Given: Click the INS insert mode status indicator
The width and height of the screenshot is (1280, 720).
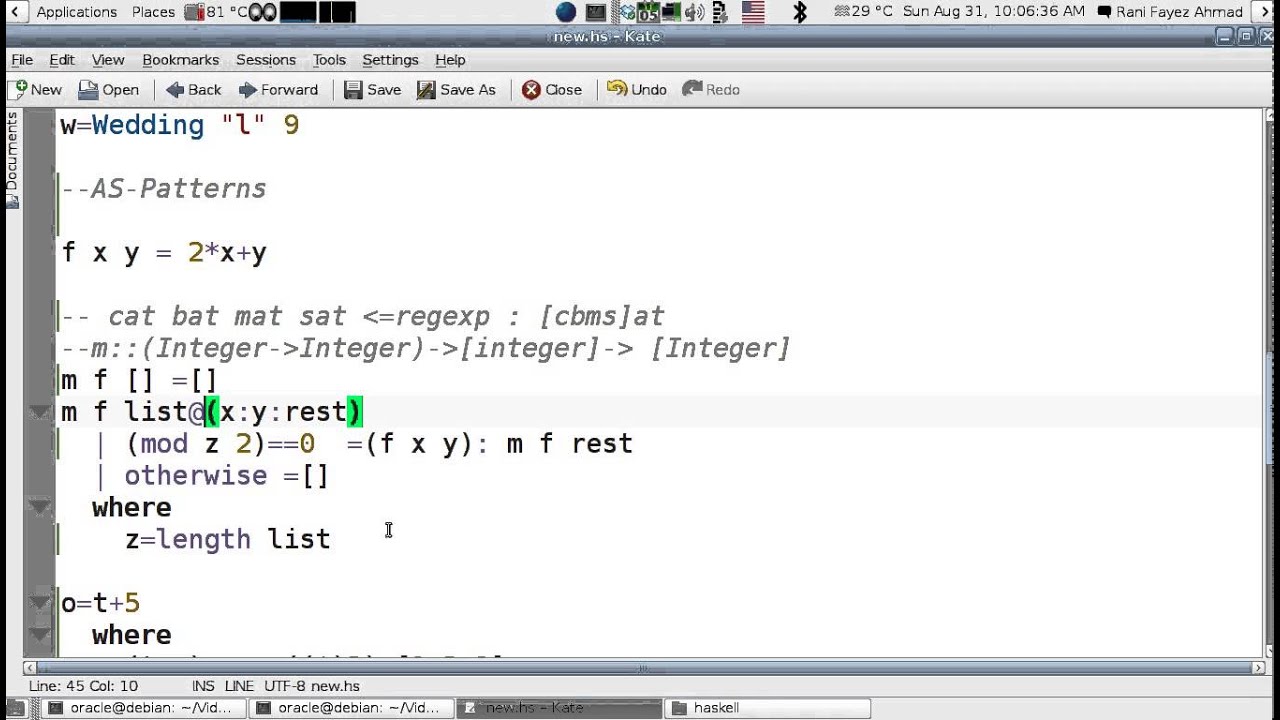Looking at the screenshot, I should [202, 686].
